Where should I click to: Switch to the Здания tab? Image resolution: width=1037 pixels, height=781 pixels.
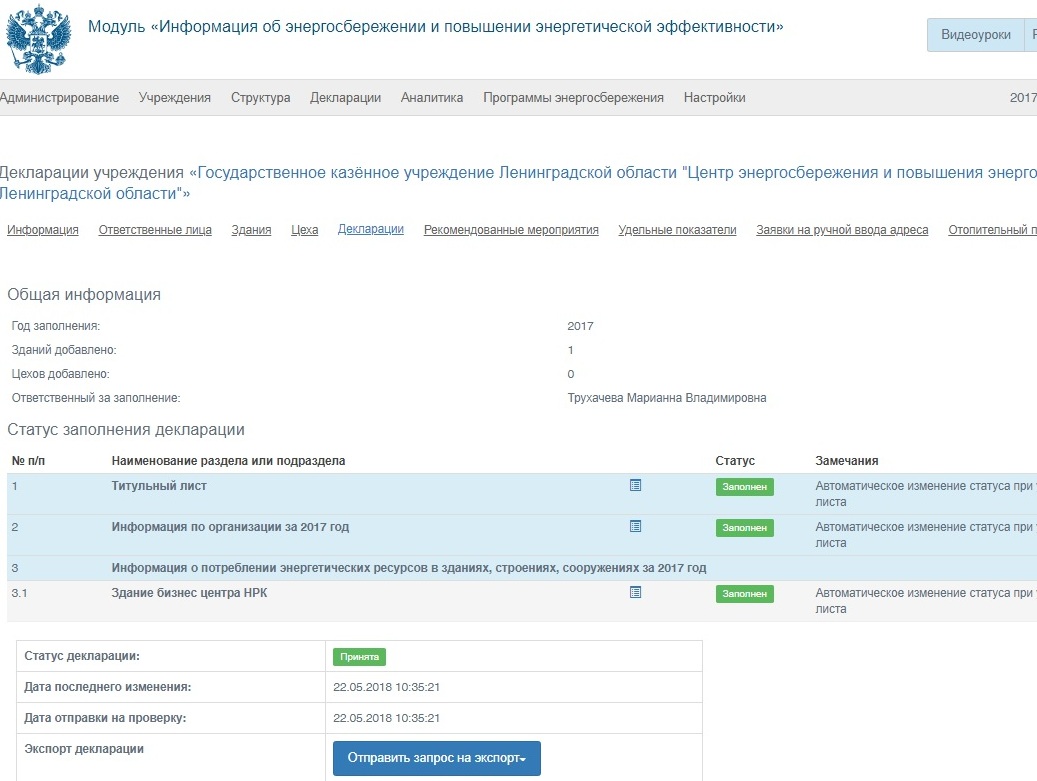(x=251, y=229)
